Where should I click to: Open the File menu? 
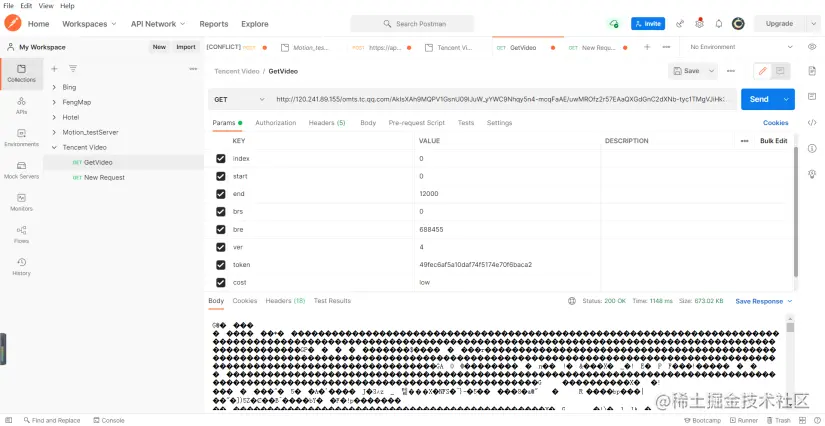(8, 6)
